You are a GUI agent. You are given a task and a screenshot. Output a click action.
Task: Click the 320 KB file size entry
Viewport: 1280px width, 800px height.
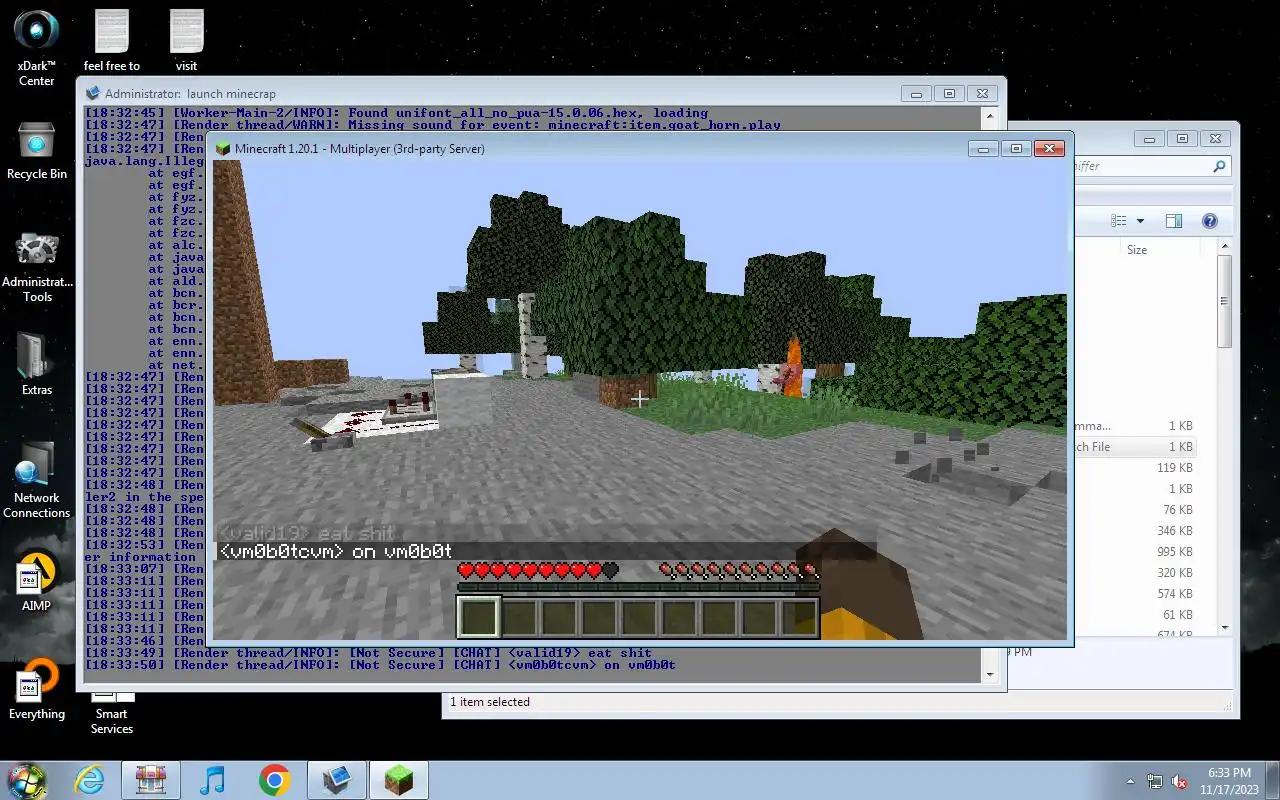1174,573
